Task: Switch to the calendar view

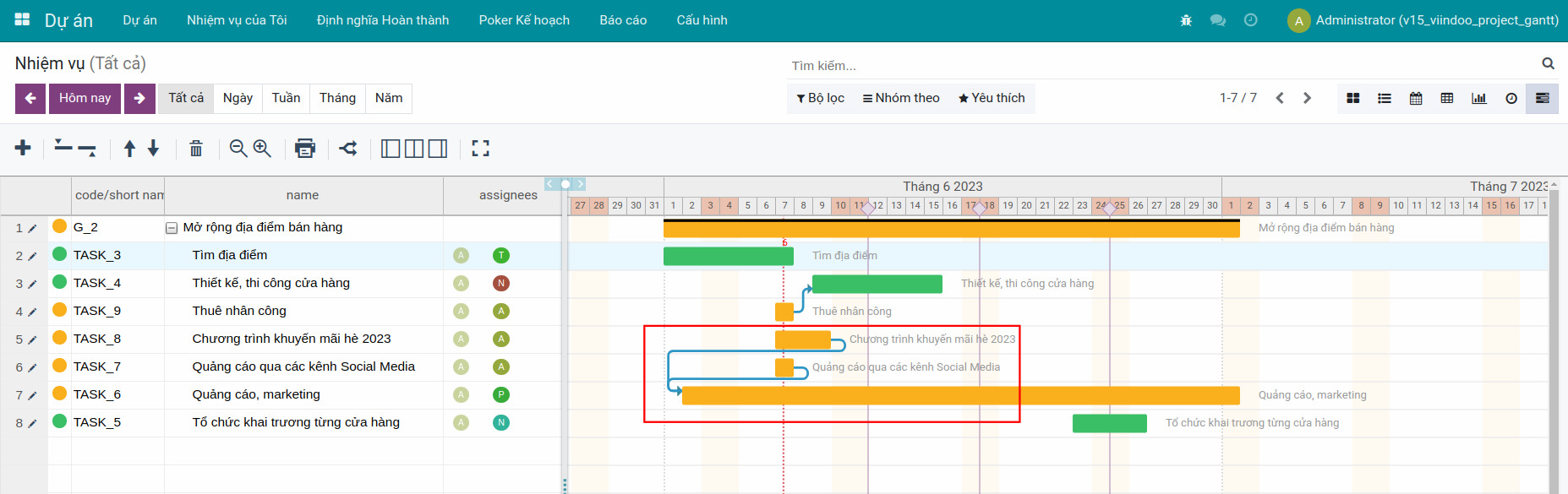Action: (1416, 99)
